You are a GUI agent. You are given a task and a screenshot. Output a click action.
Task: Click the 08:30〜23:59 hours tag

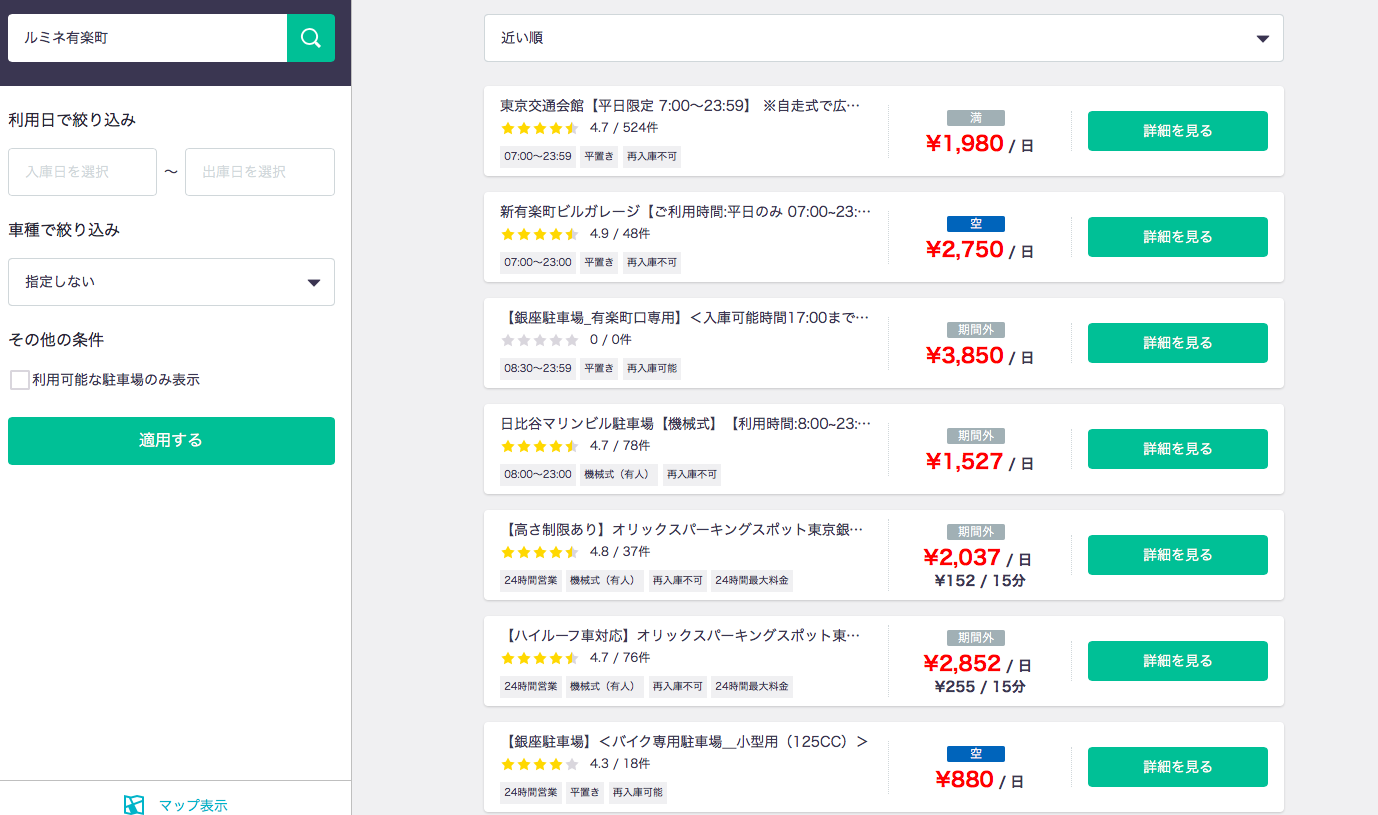(538, 368)
